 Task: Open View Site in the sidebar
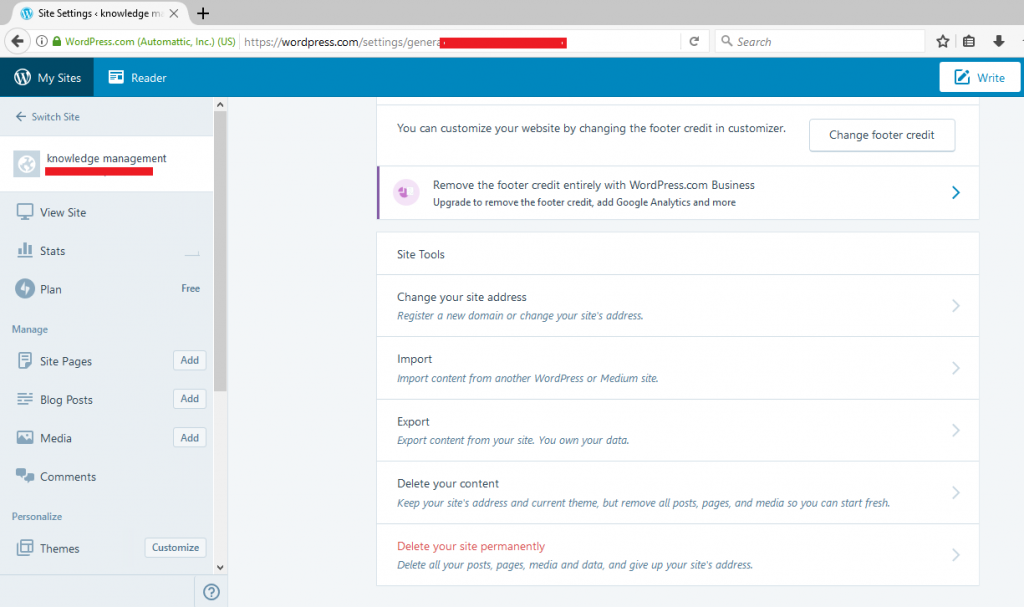click(106, 212)
